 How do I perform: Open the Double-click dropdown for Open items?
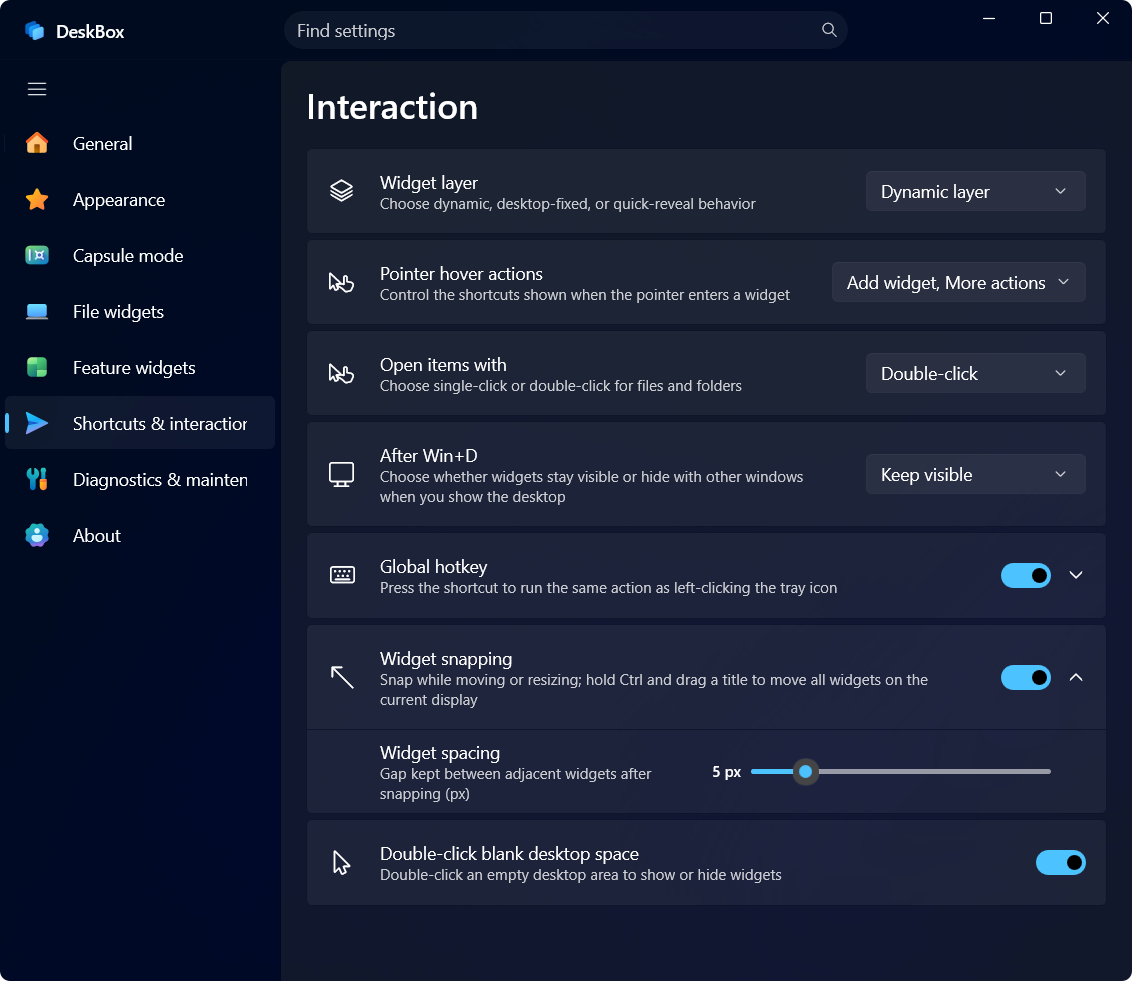tap(975, 373)
